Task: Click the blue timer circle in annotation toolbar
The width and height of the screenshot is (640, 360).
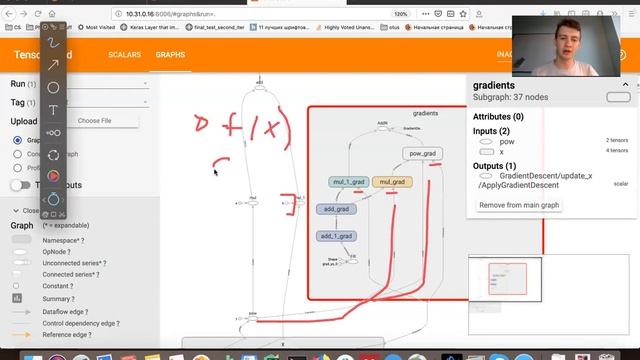Action: click(x=53, y=199)
